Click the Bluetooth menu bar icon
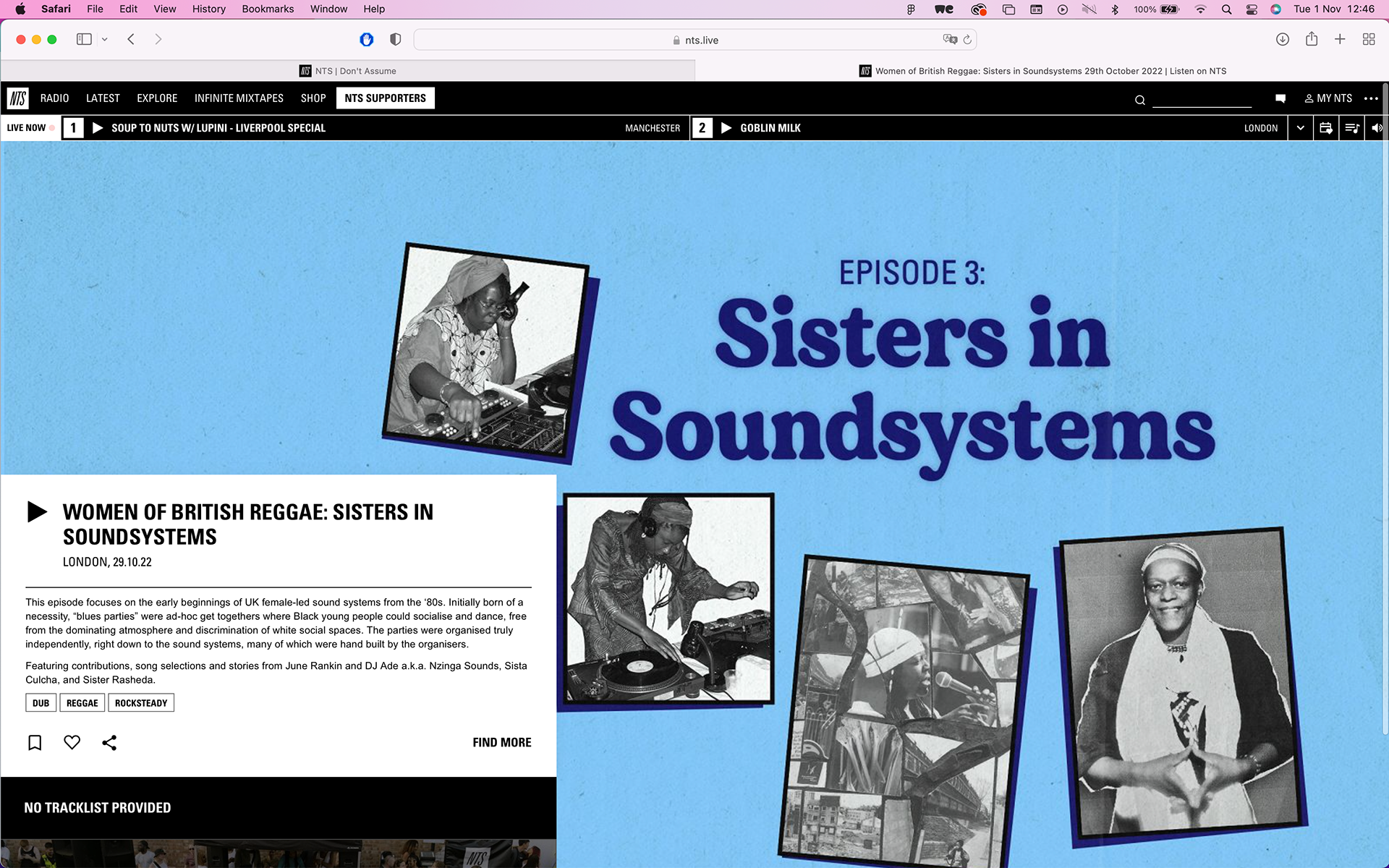 1115,9
